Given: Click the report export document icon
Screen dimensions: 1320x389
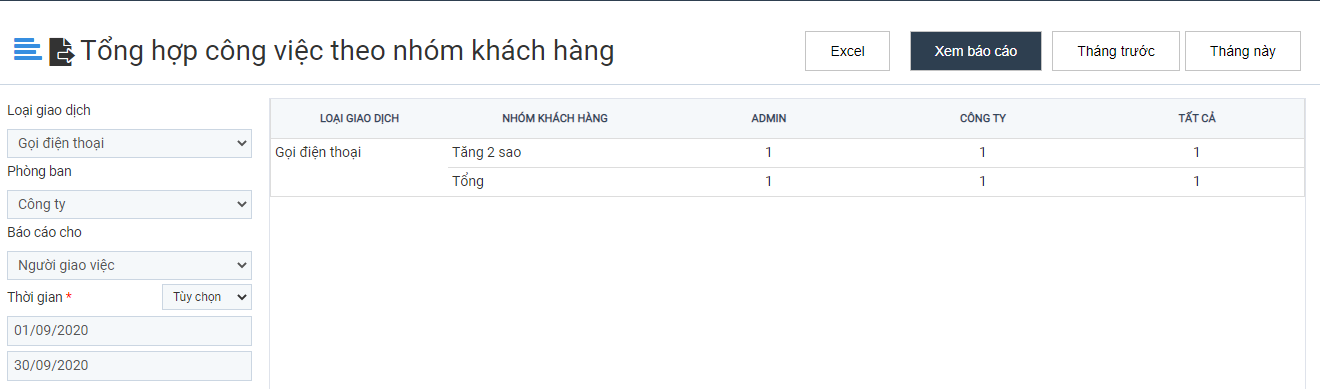Looking at the screenshot, I should tap(62, 51).
